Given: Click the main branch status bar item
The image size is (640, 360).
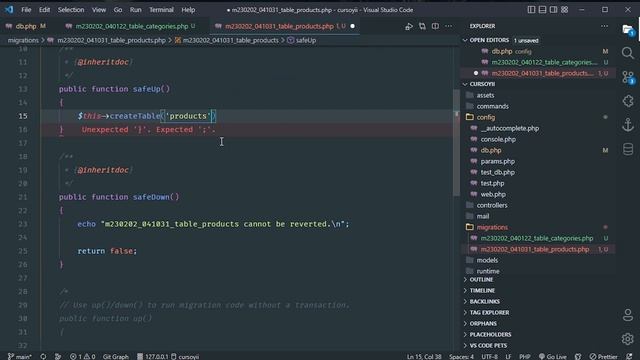Looking at the screenshot, I should pyautogui.click(x=20, y=356).
